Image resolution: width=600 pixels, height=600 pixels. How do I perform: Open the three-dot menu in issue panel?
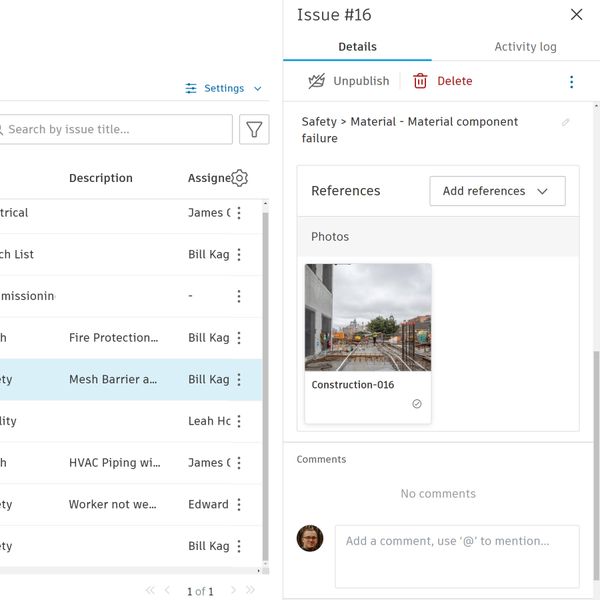pyautogui.click(x=572, y=82)
